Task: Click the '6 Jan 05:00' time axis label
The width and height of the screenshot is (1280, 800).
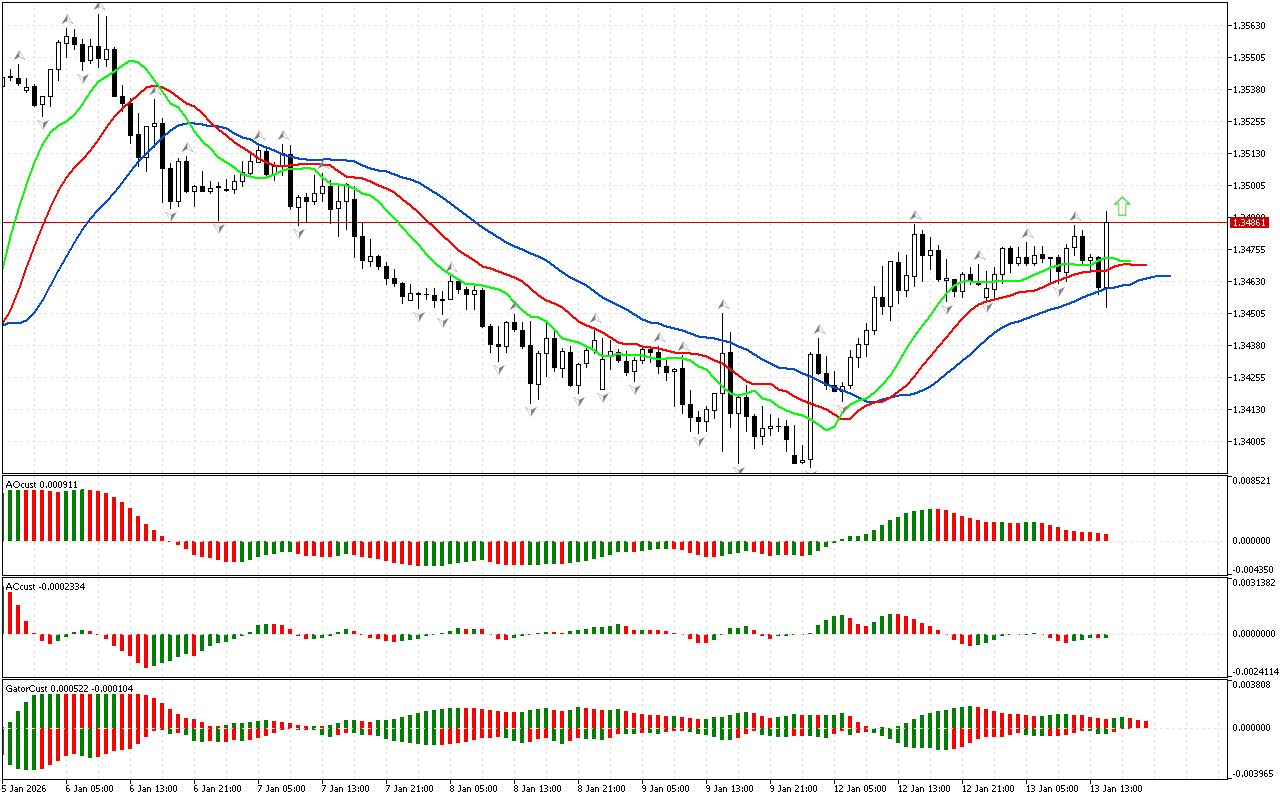Action: pos(87,789)
